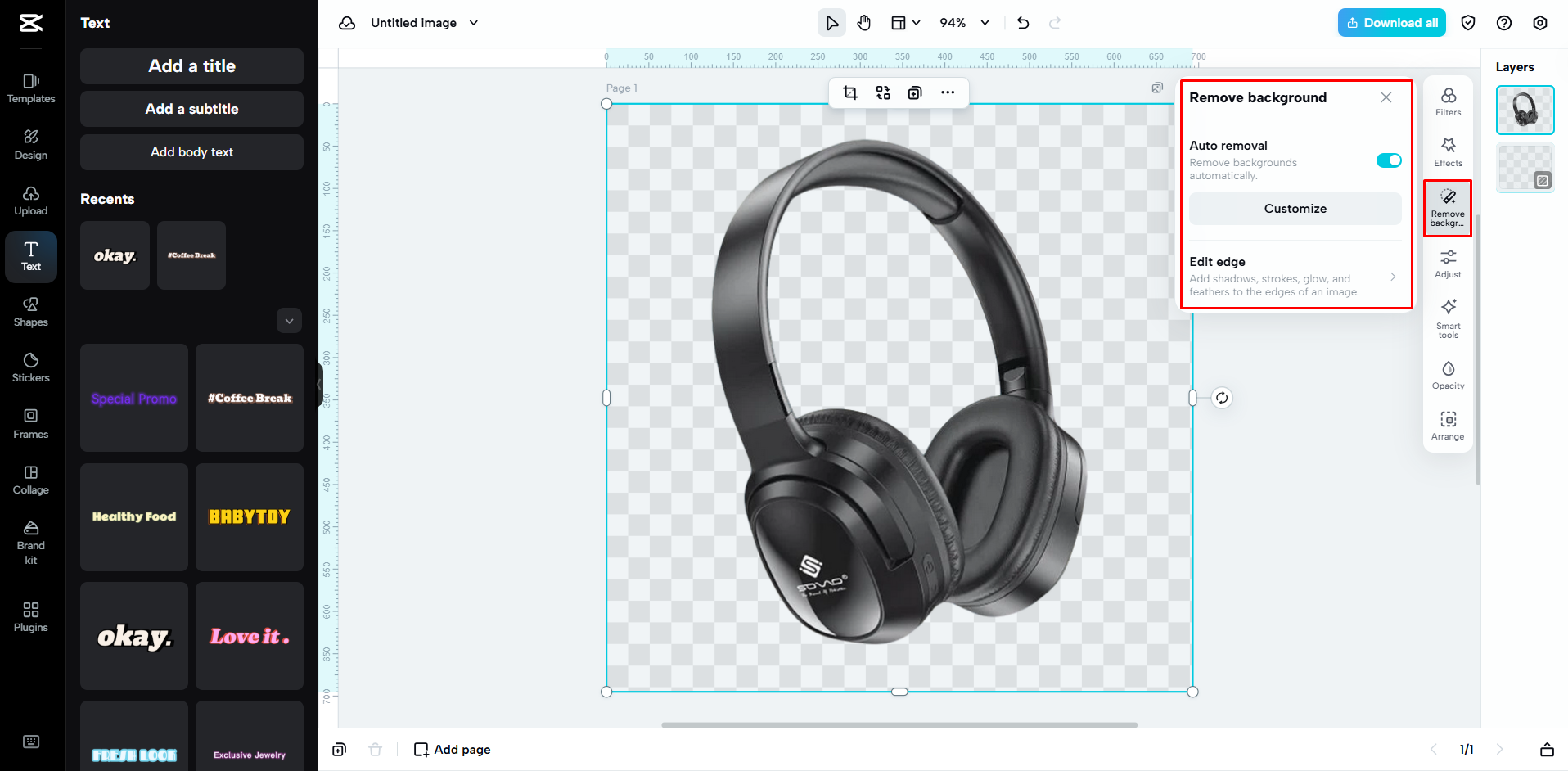Image resolution: width=1568 pixels, height=771 pixels.
Task: Open the Arrange options
Action: pyautogui.click(x=1447, y=425)
